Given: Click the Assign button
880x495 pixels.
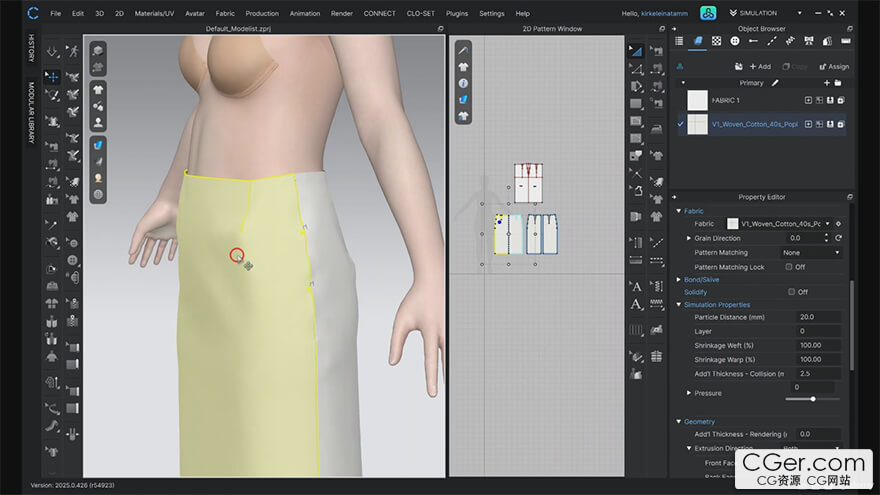Looking at the screenshot, I should pyautogui.click(x=833, y=66).
